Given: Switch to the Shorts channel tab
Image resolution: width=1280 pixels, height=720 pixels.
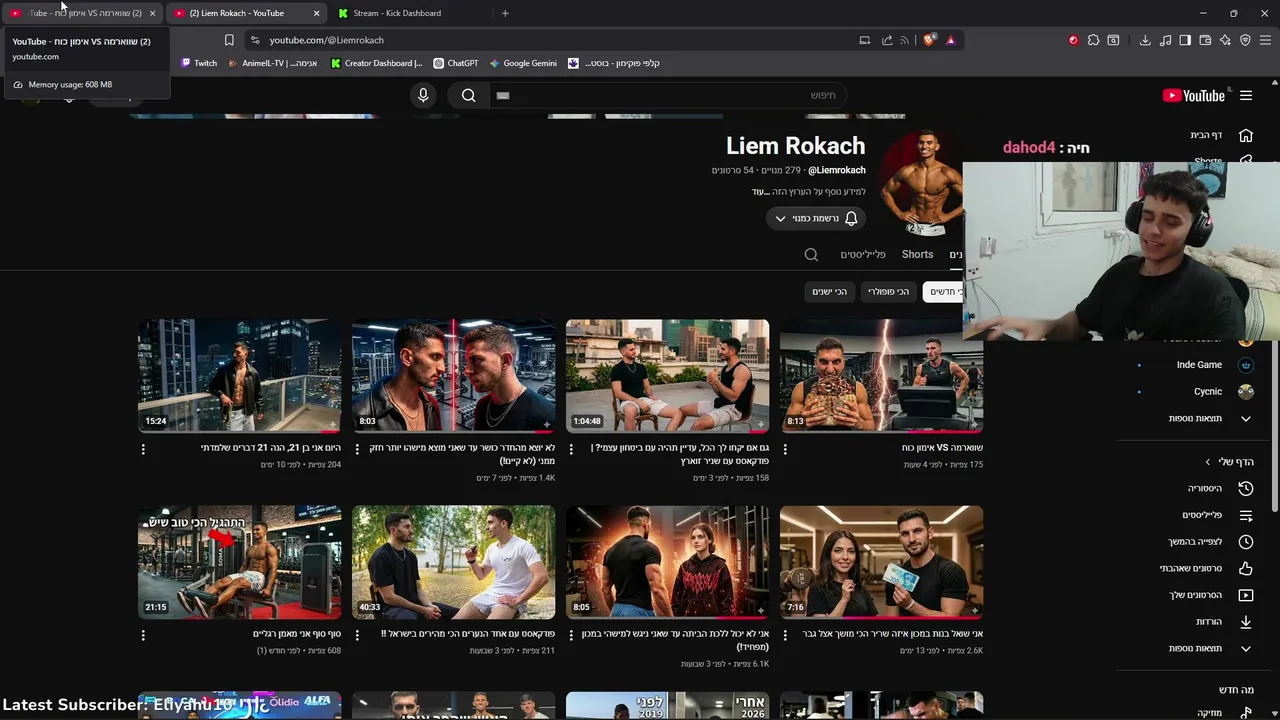Looking at the screenshot, I should 917,255.
